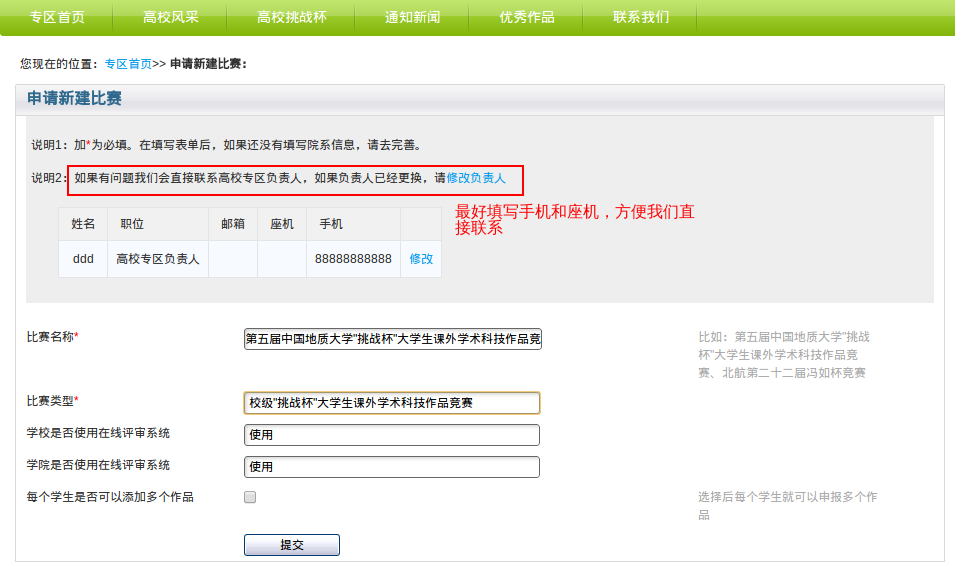Click the 比赛类型 field label

point(52,401)
